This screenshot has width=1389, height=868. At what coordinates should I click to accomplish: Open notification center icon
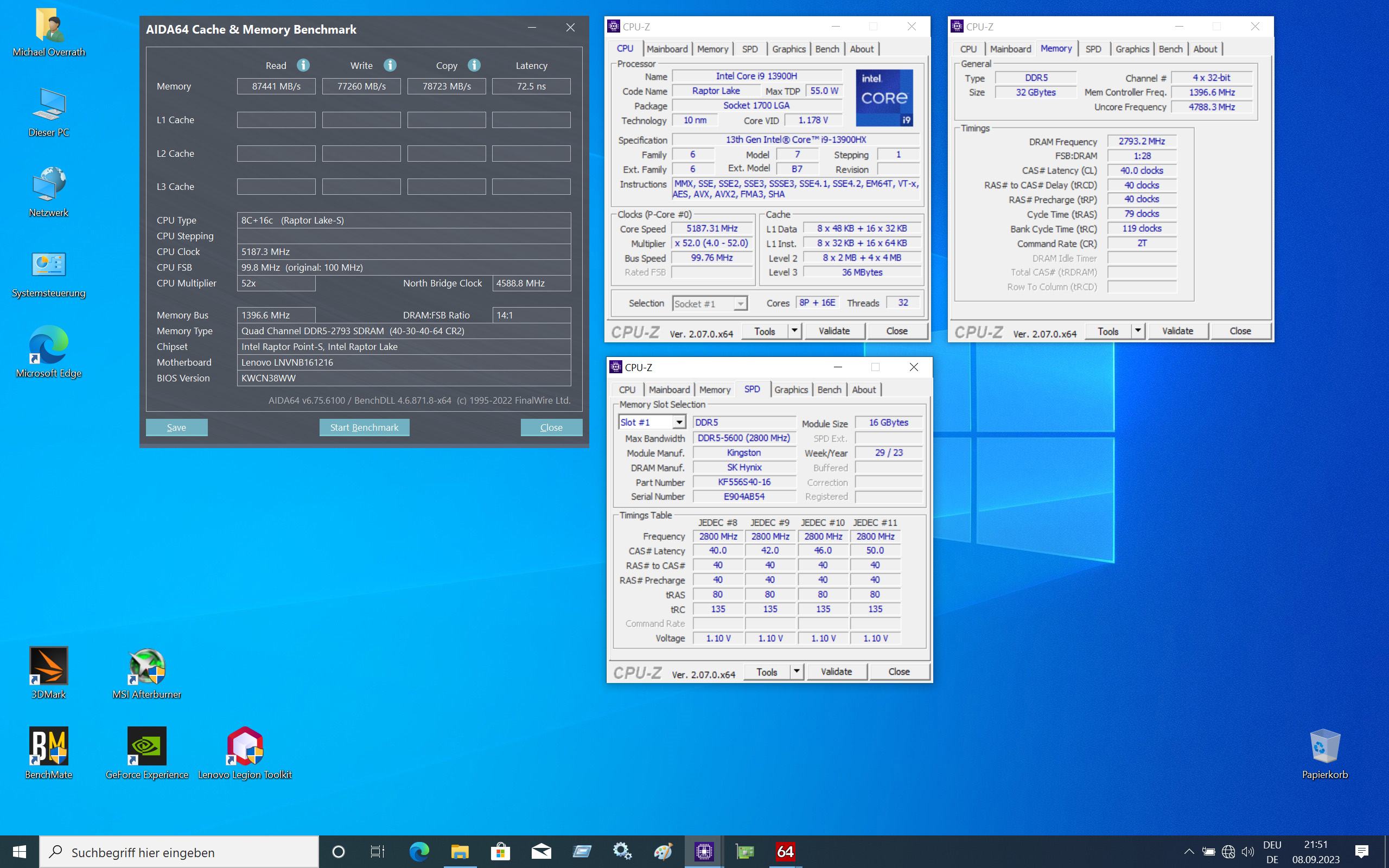click(1361, 852)
